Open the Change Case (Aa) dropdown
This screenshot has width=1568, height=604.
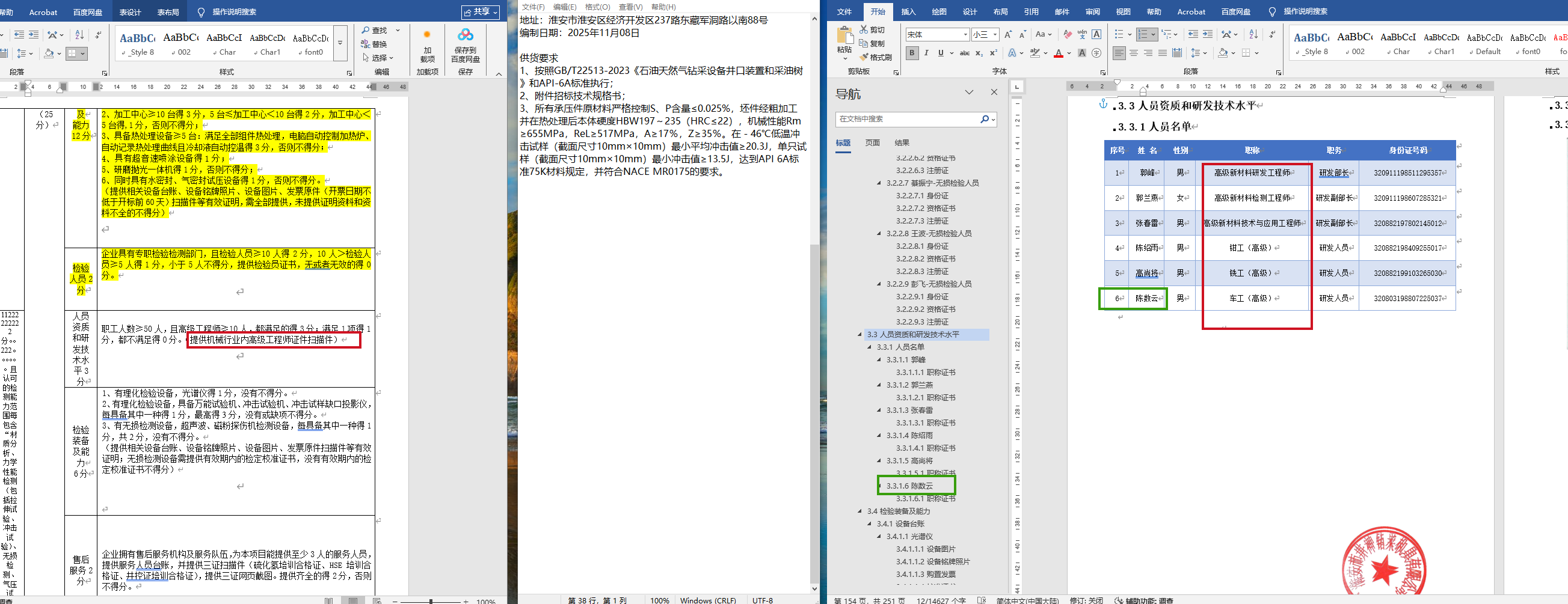click(x=1044, y=35)
